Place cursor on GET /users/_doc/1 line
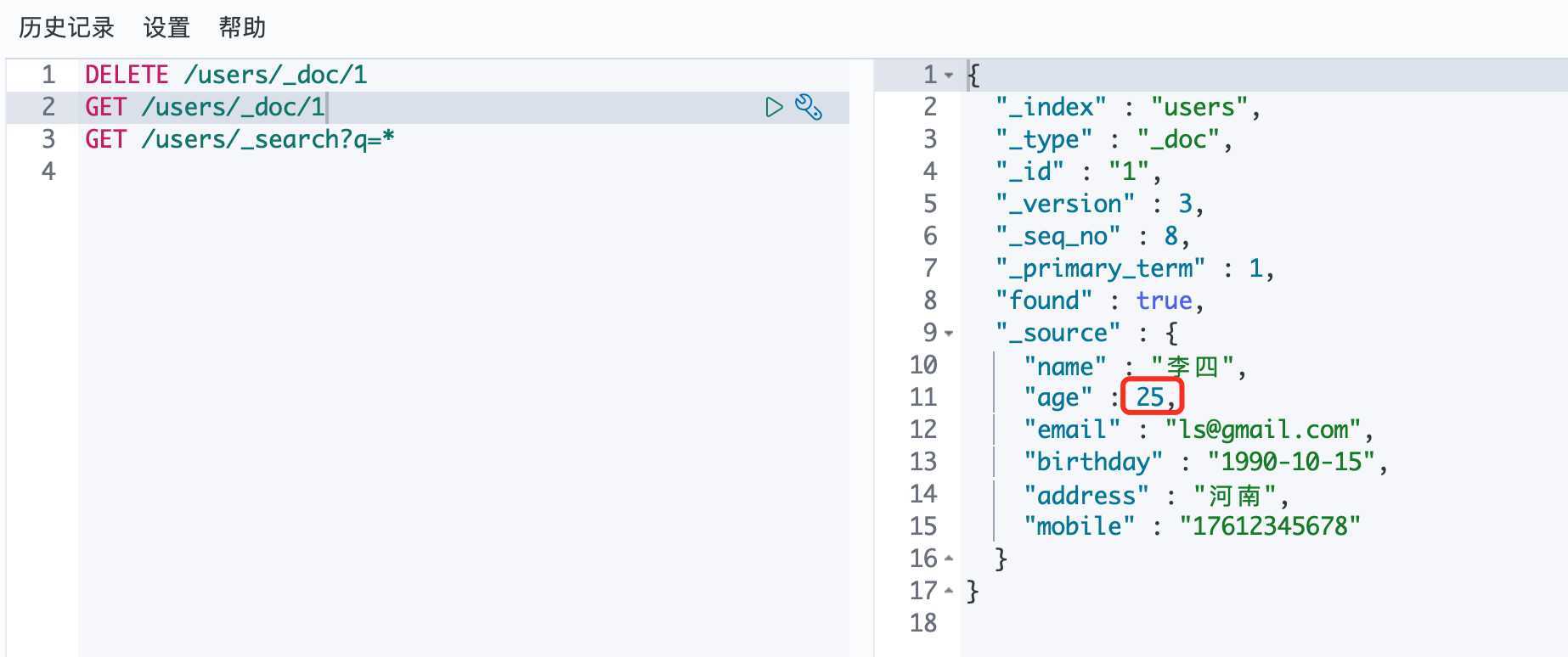1568x657 pixels. tap(205, 107)
